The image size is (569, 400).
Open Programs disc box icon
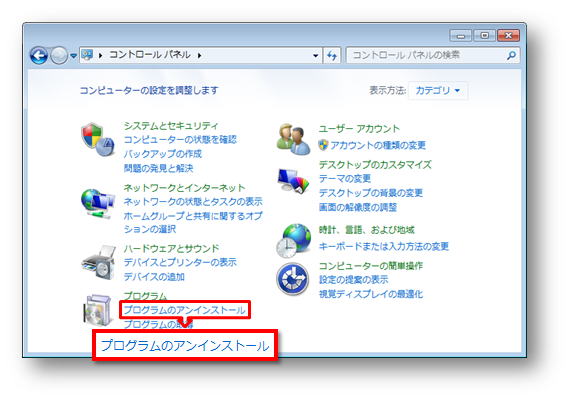[98, 310]
